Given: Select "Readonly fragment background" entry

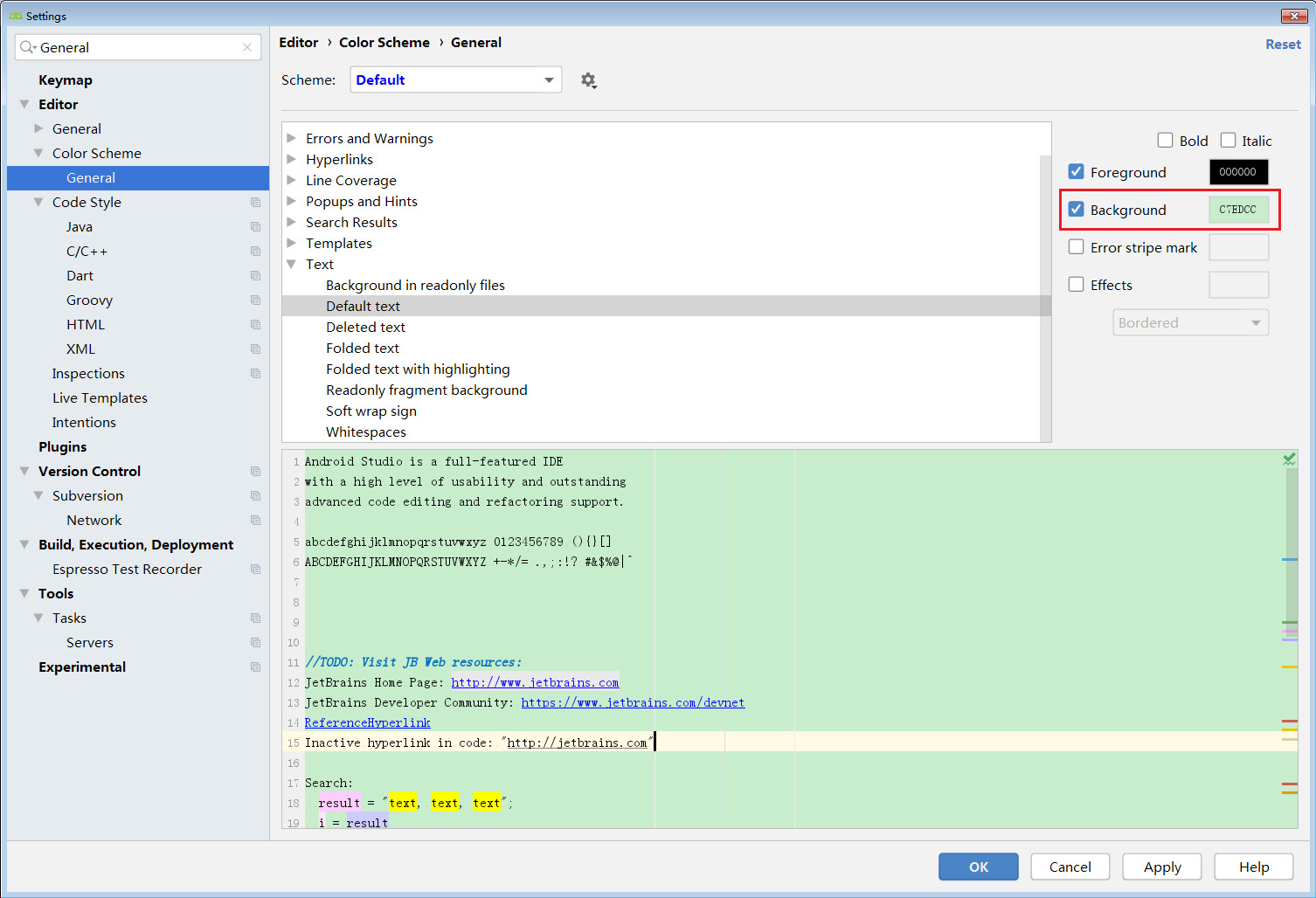Looking at the screenshot, I should click(426, 390).
